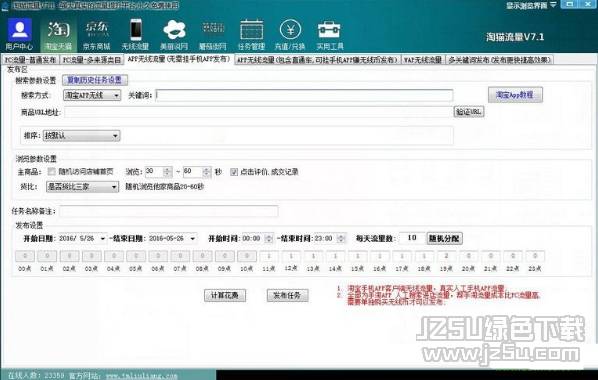Open the 充值/兑换 yen icon
This screenshot has width=598, height=380.
pos(290,34)
